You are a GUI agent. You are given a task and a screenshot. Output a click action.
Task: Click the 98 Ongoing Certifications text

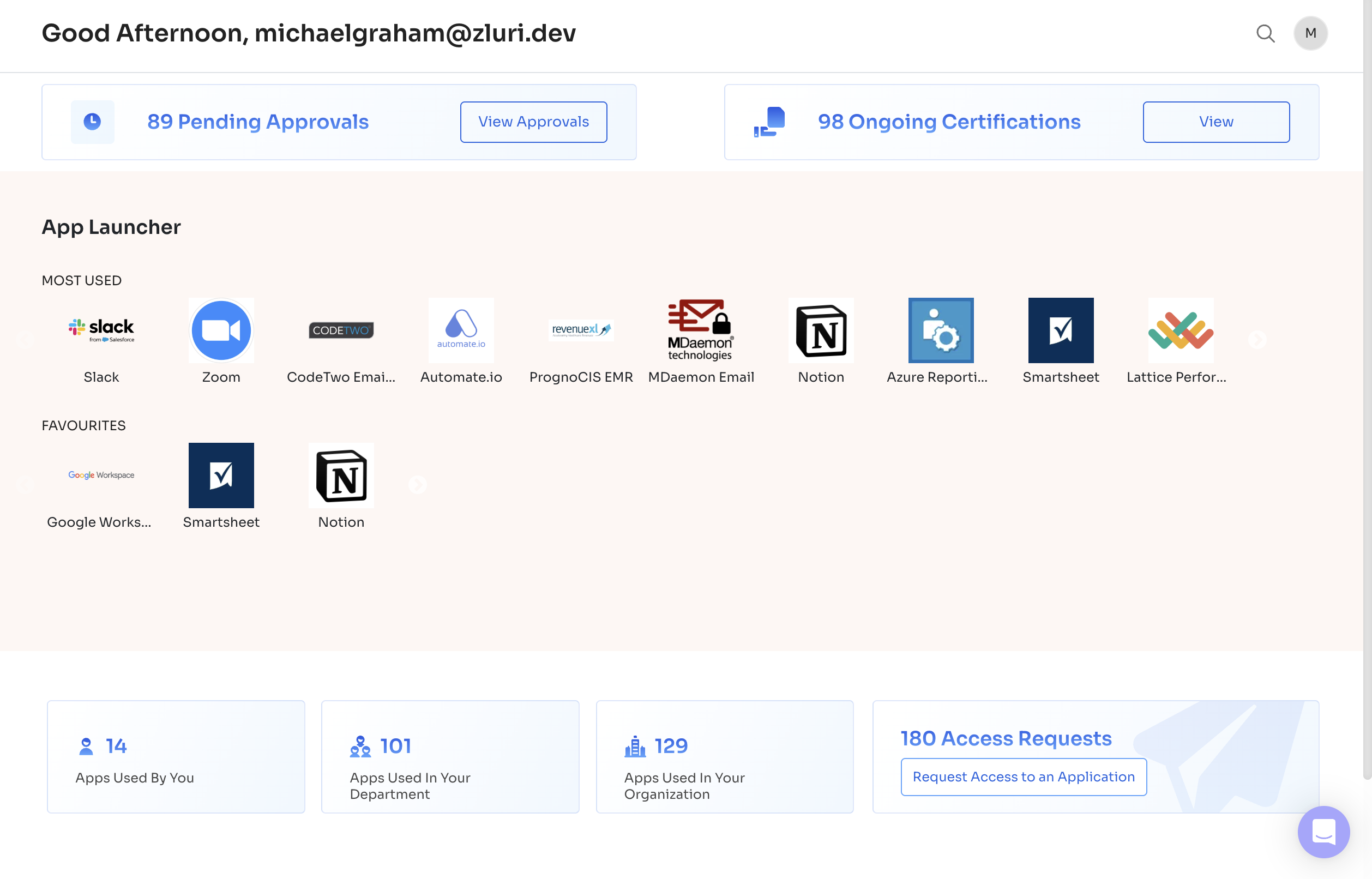click(x=949, y=122)
